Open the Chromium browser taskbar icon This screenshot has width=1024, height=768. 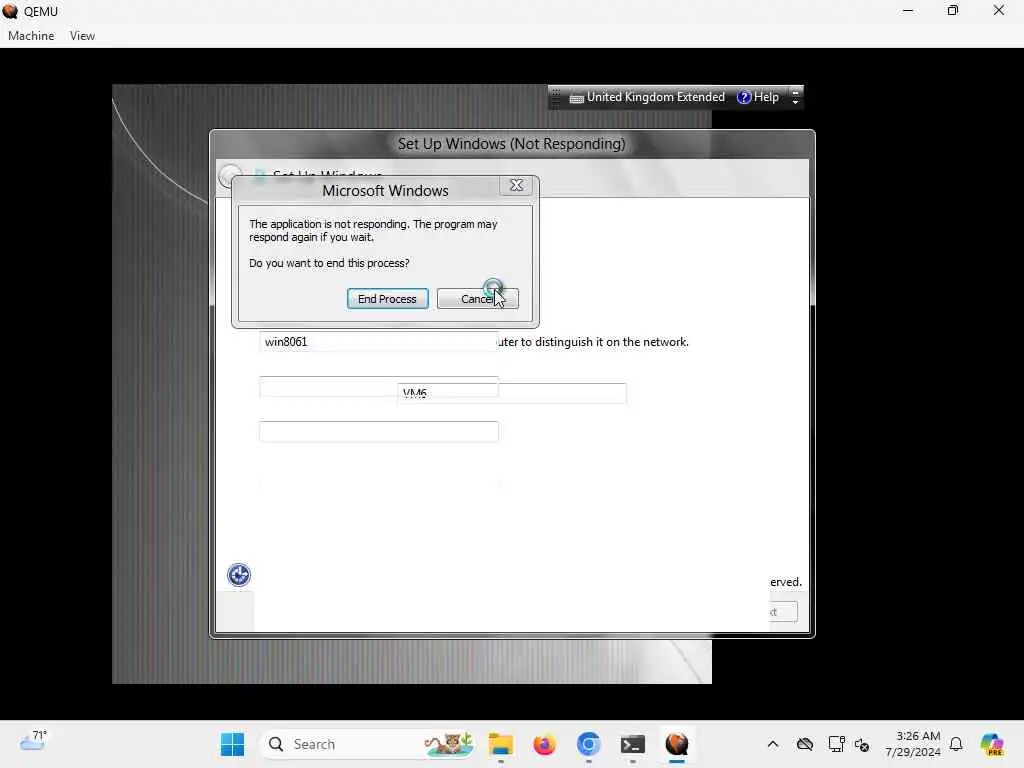[588, 744]
